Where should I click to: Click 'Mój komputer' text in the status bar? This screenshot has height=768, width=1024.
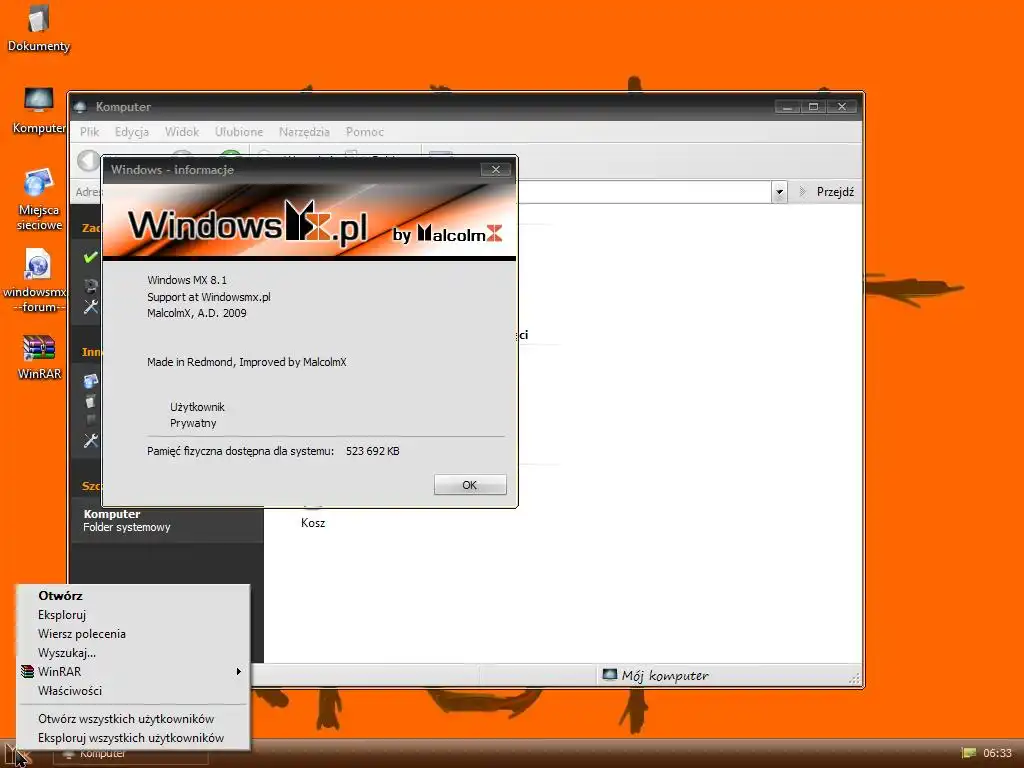click(665, 675)
